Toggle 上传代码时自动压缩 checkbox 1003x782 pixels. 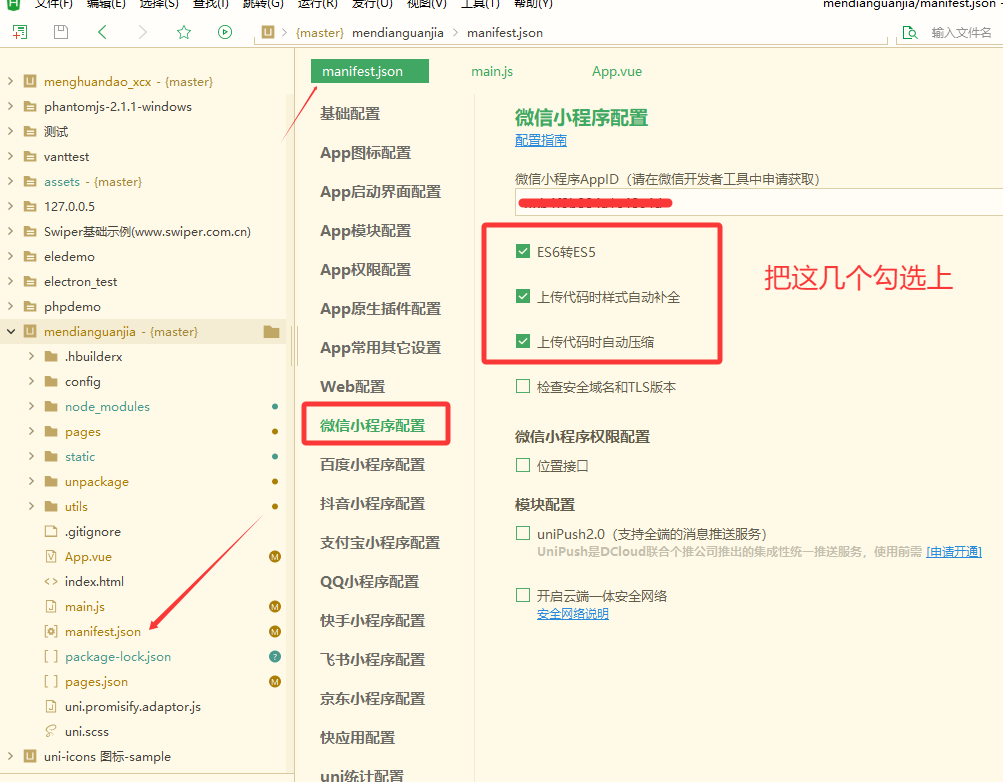pyautogui.click(x=523, y=341)
